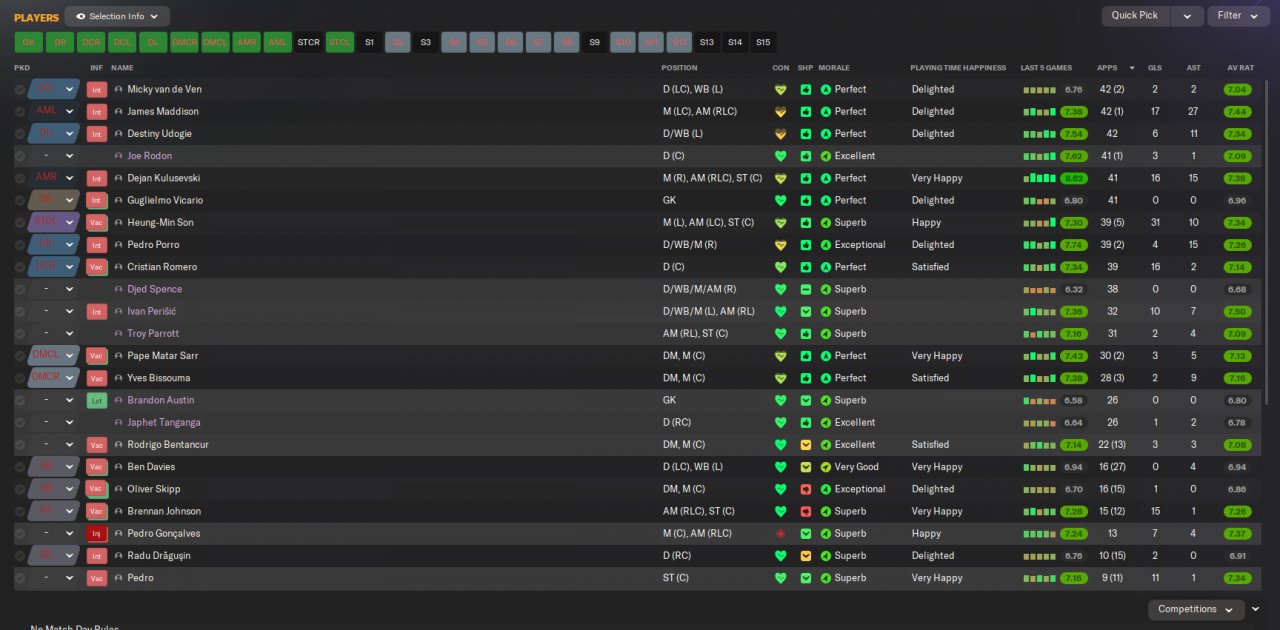The height and width of the screenshot is (630, 1280).
Task: Open Destiny Udogie's player icon
Action: 119,134
